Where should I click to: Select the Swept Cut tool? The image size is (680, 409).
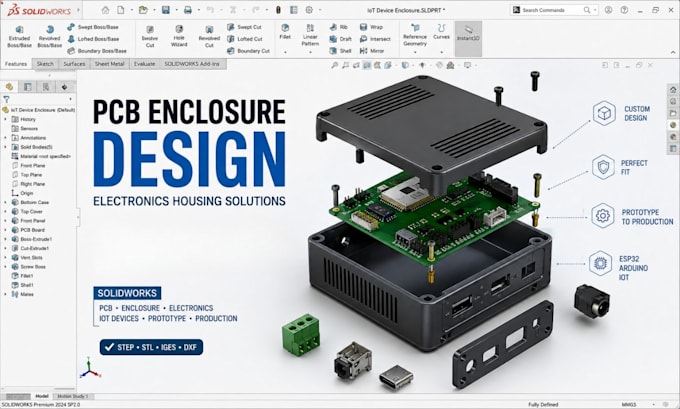(244, 27)
